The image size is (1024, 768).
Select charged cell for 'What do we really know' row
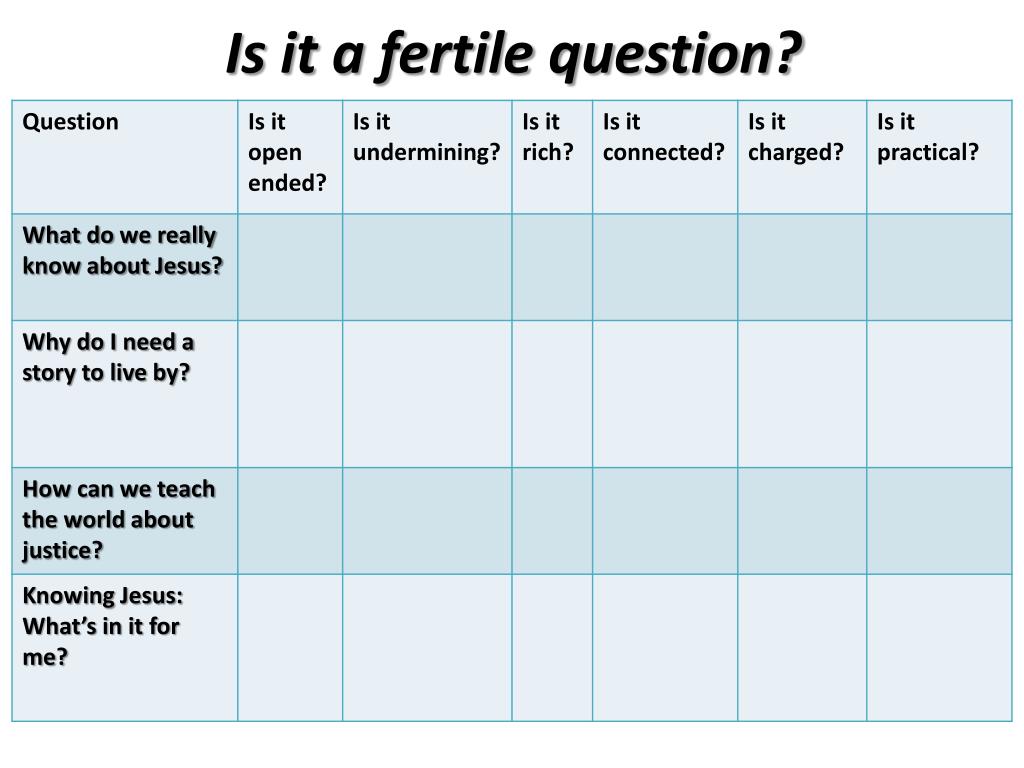point(802,267)
